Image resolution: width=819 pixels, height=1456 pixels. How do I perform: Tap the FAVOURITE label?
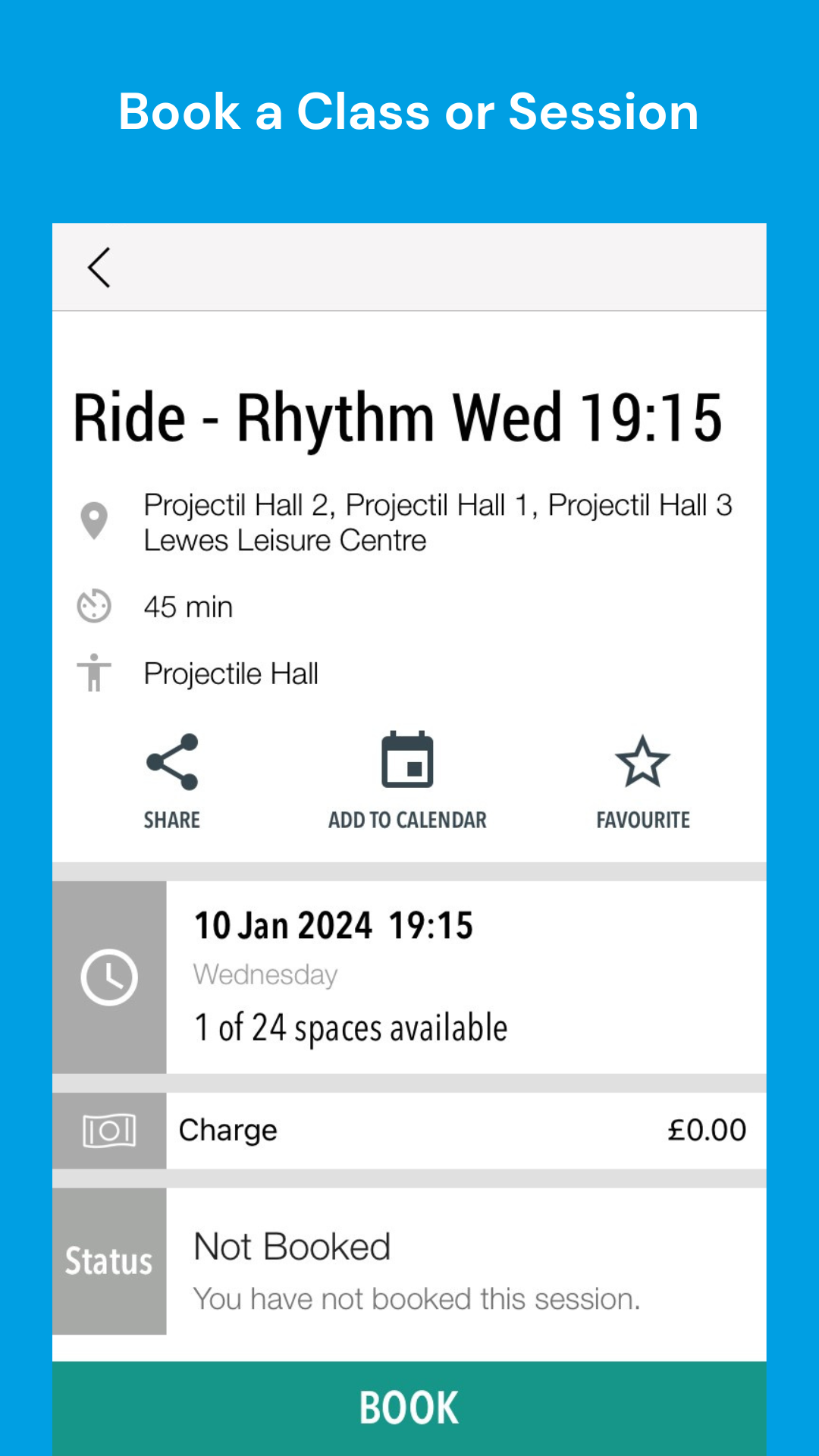coord(643,820)
